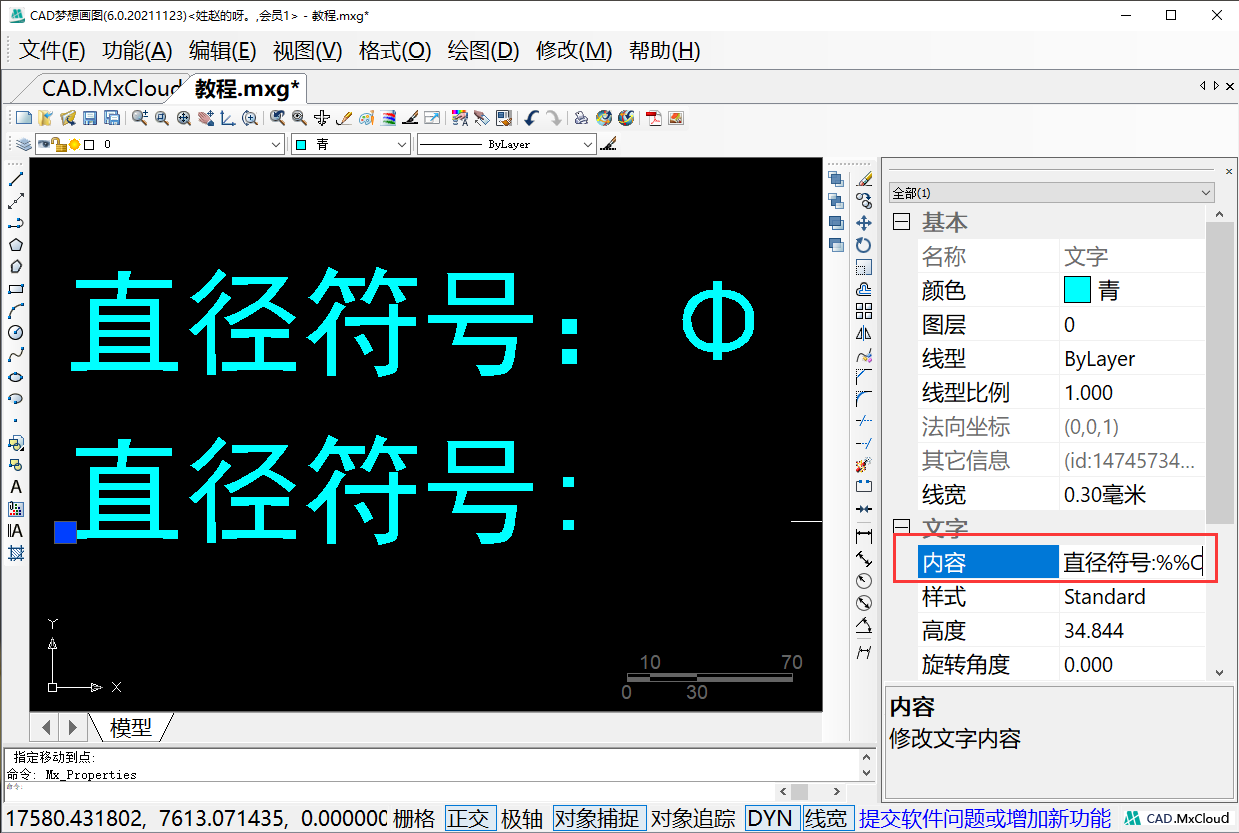The height and width of the screenshot is (833, 1239).
Task: Open the color dropdown showing 青
Action: point(350,145)
